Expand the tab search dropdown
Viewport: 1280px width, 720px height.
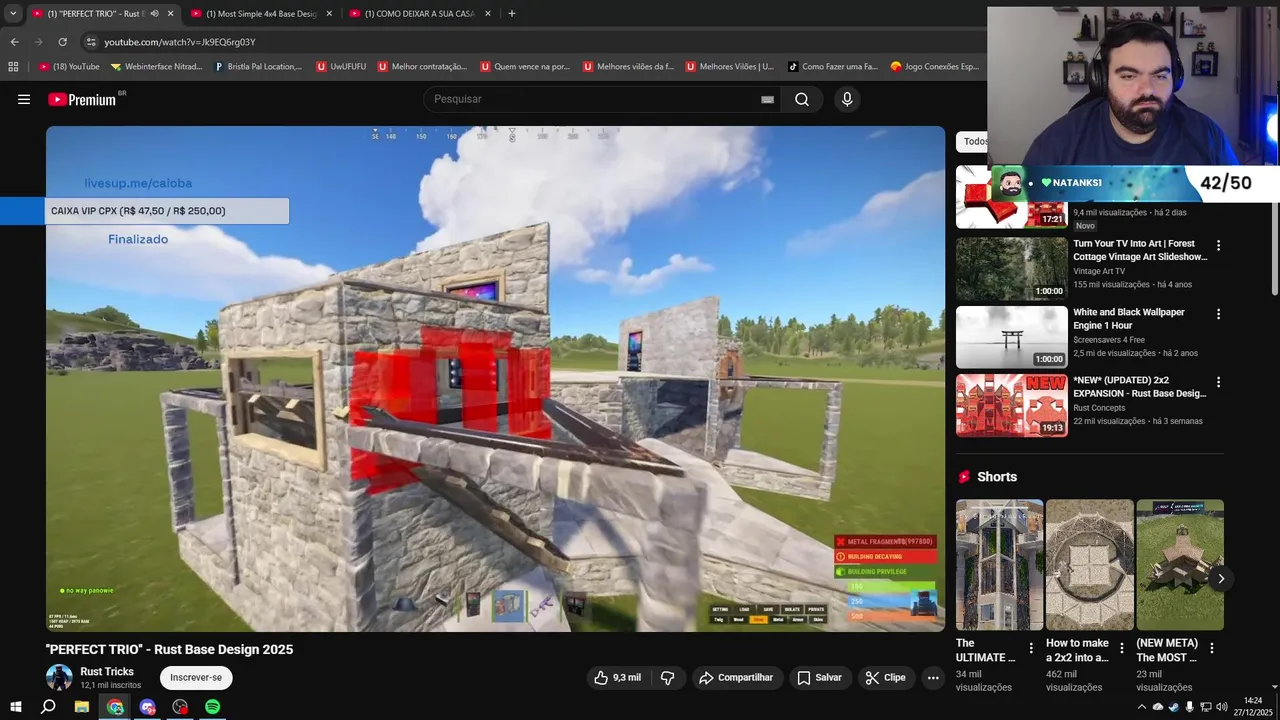[x=13, y=14]
